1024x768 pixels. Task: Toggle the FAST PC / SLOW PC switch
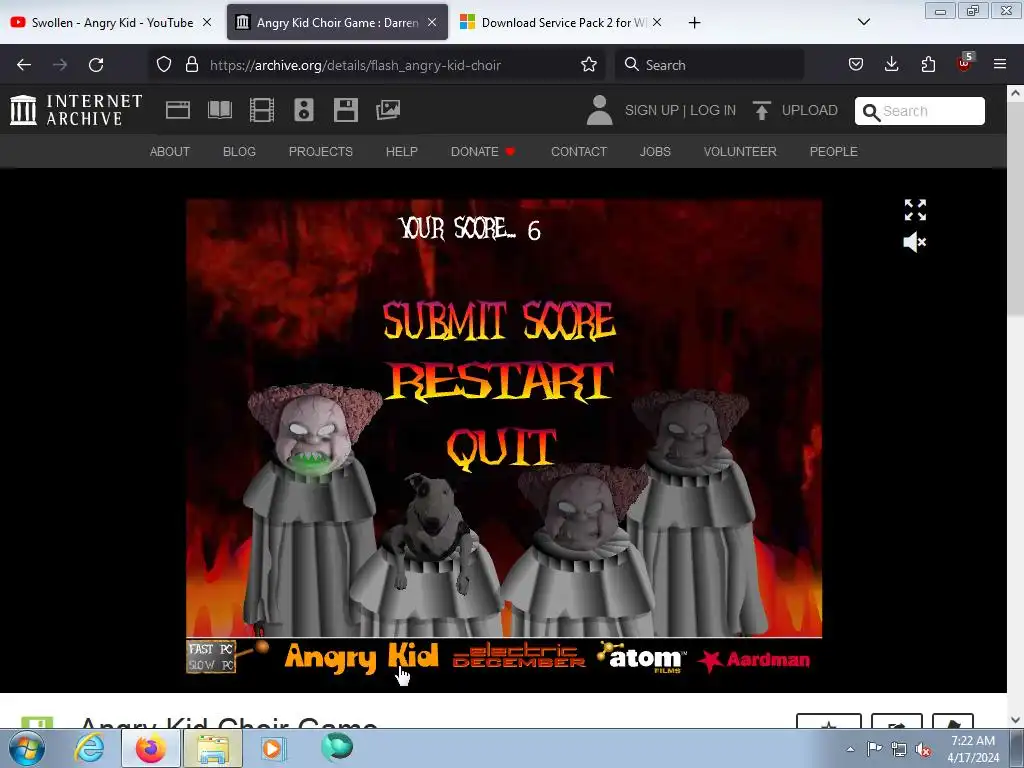(211, 657)
